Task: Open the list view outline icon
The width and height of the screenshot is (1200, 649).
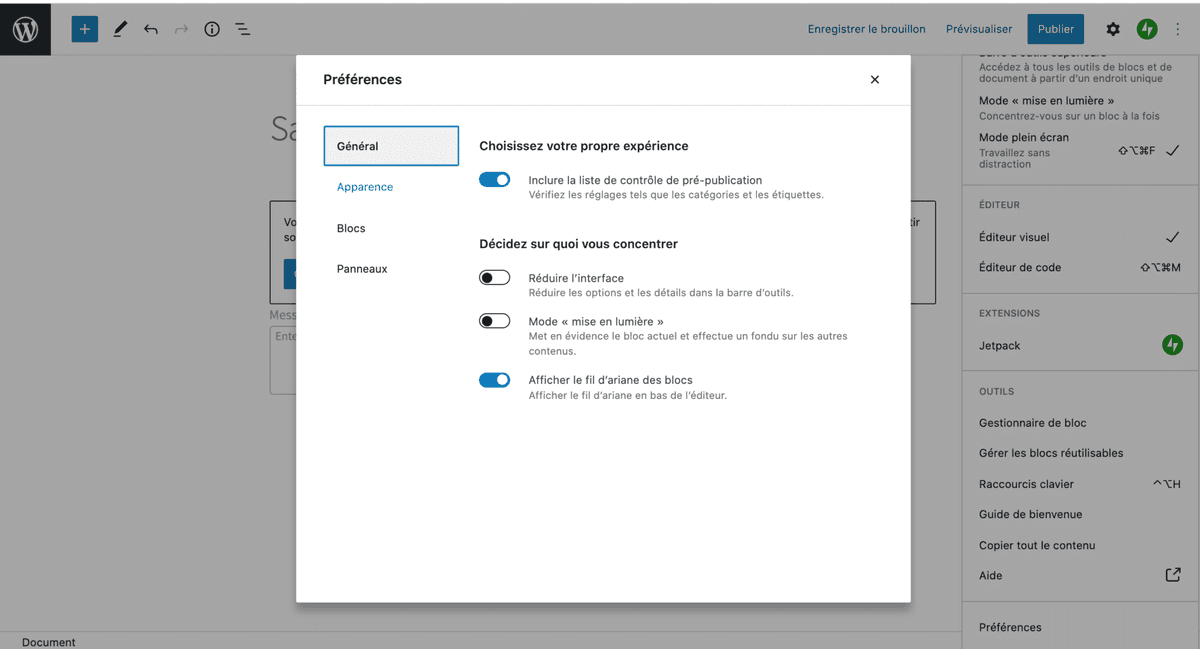Action: (243, 29)
